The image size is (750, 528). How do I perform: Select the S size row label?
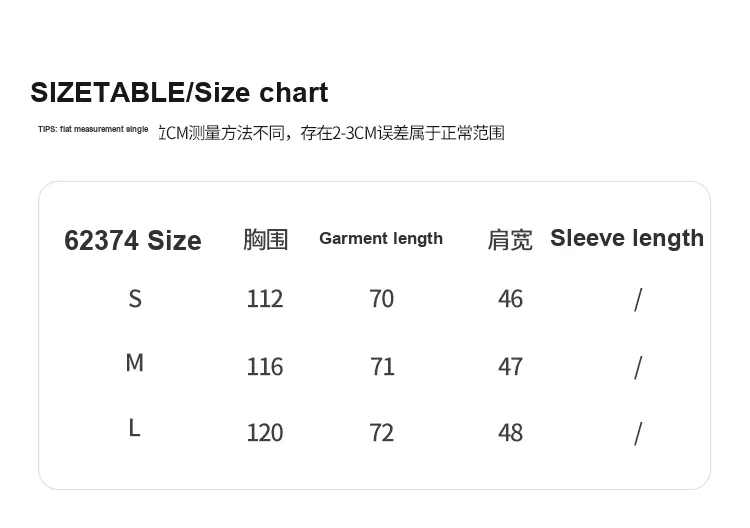[135, 298]
